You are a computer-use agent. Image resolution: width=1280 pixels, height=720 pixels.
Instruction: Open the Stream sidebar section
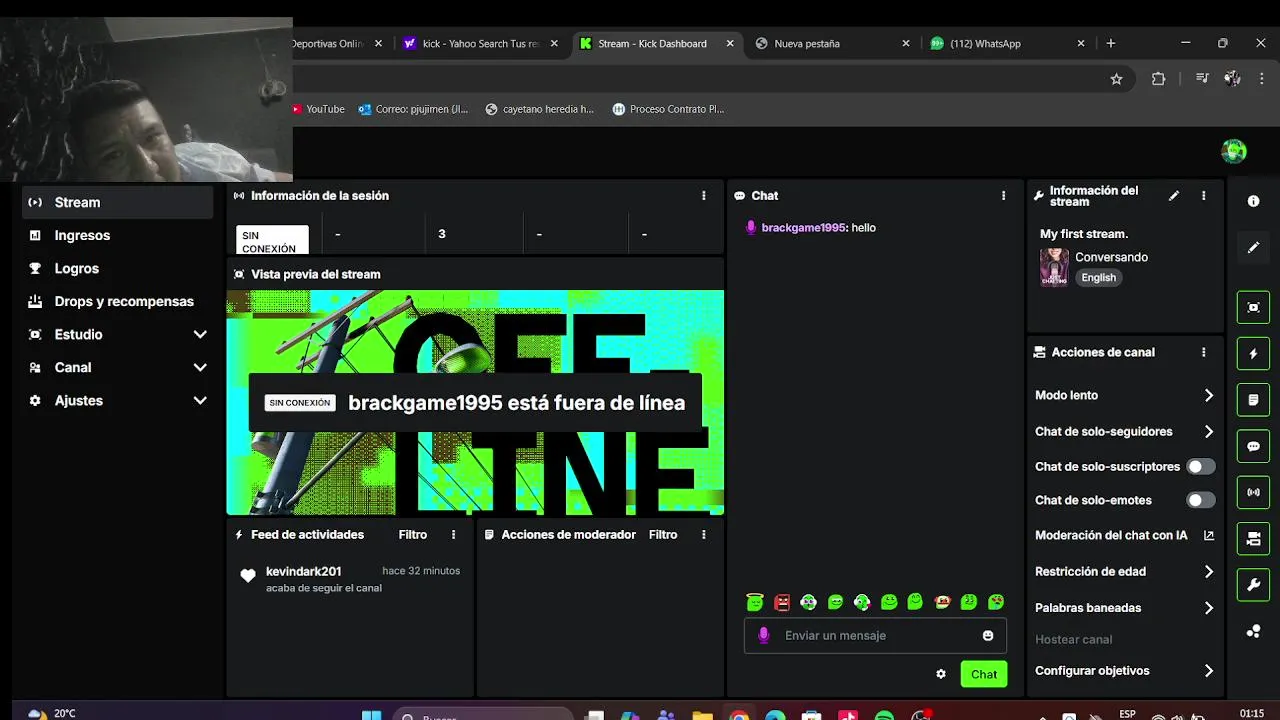coord(118,202)
